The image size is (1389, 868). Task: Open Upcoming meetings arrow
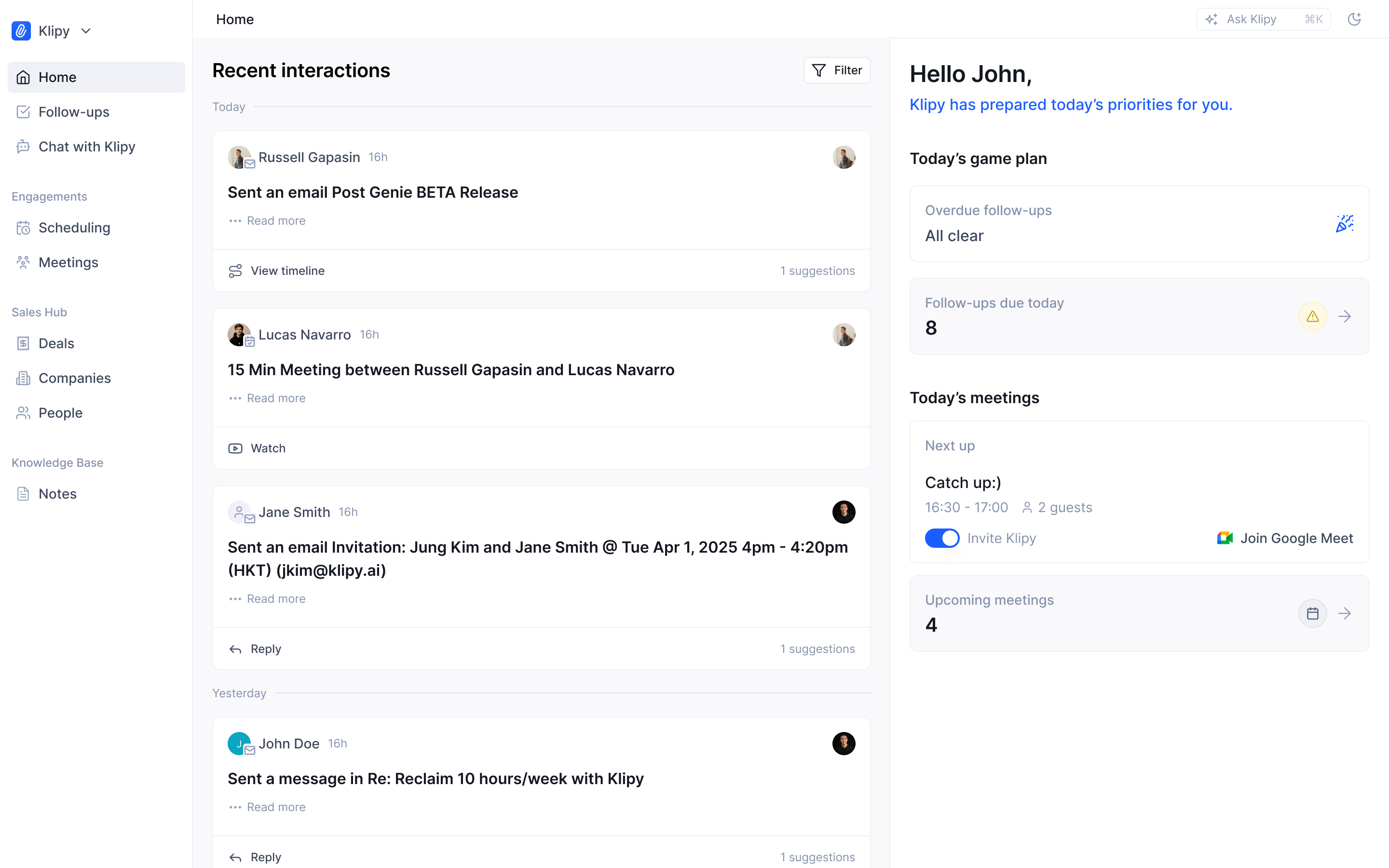(1344, 613)
